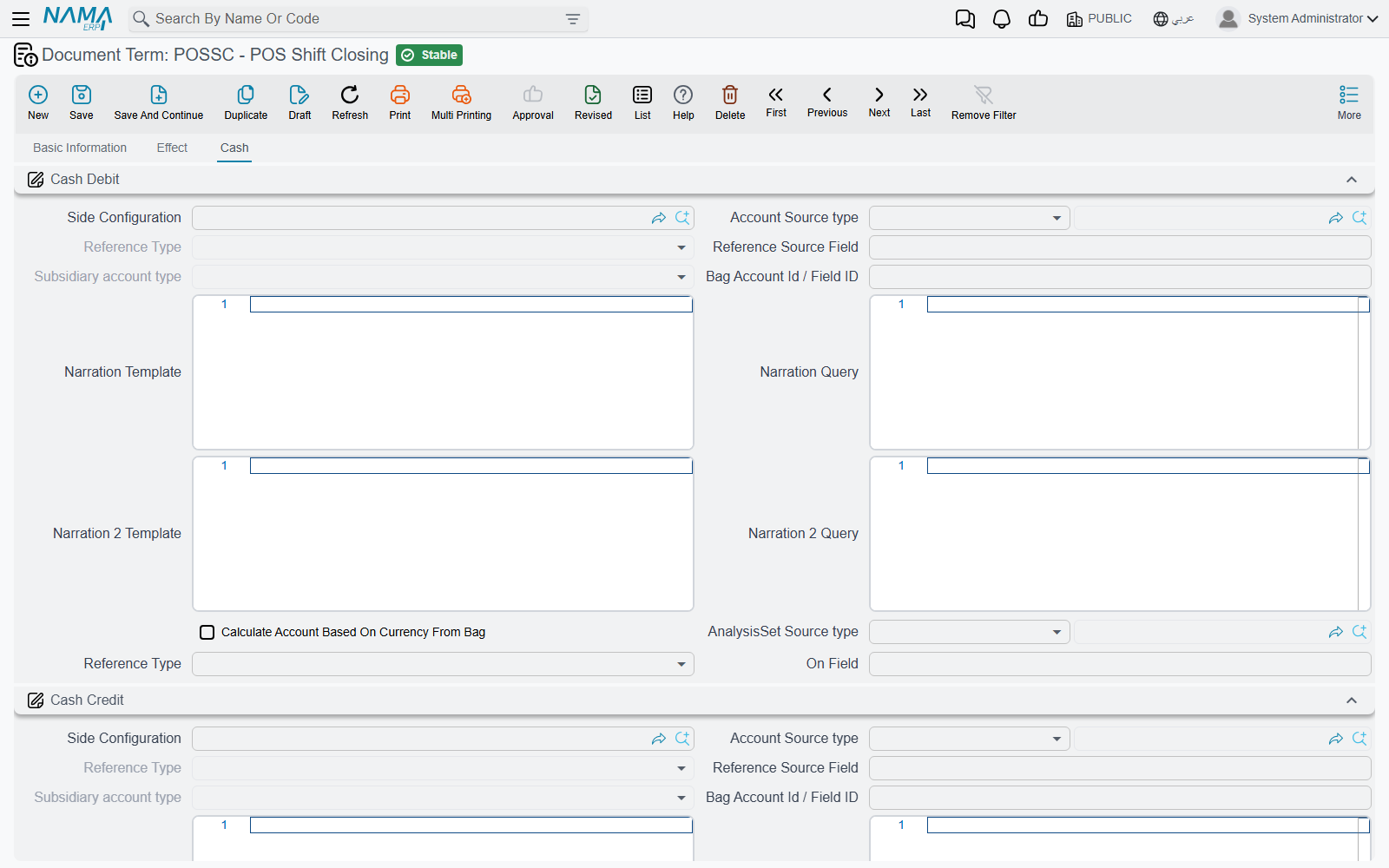
Task: Open the List view
Action: pos(642,102)
